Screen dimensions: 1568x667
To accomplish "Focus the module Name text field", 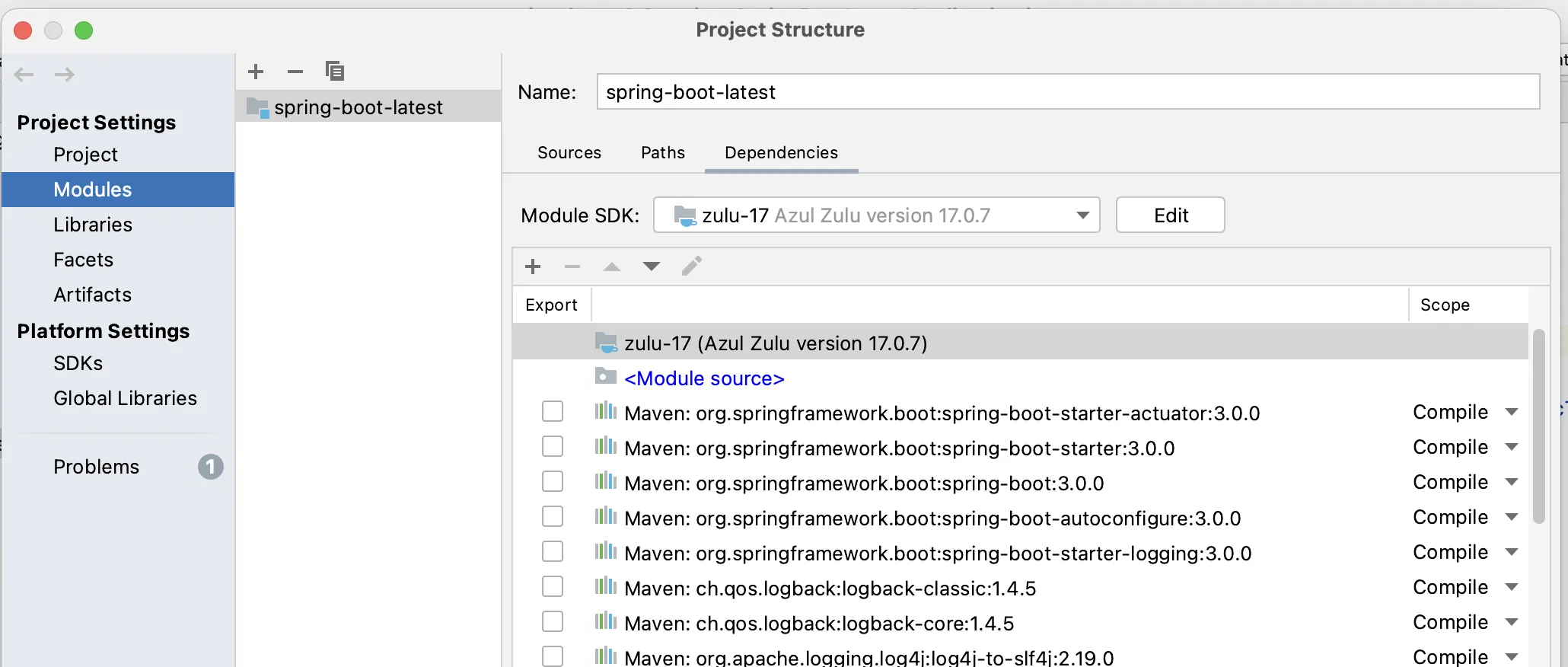I will tap(1067, 92).
